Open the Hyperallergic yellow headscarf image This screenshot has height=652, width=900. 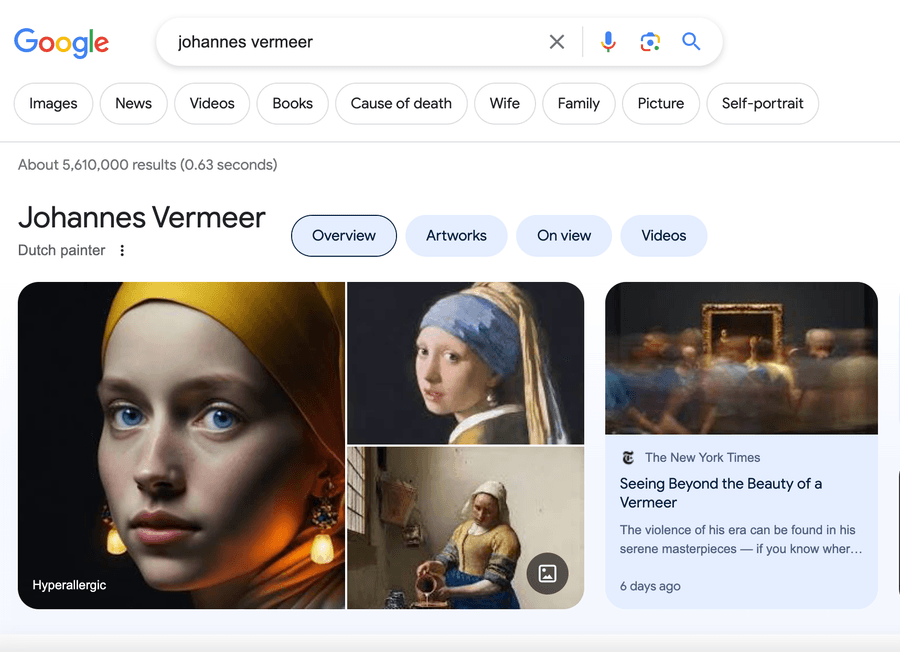pyautogui.click(x=181, y=445)
